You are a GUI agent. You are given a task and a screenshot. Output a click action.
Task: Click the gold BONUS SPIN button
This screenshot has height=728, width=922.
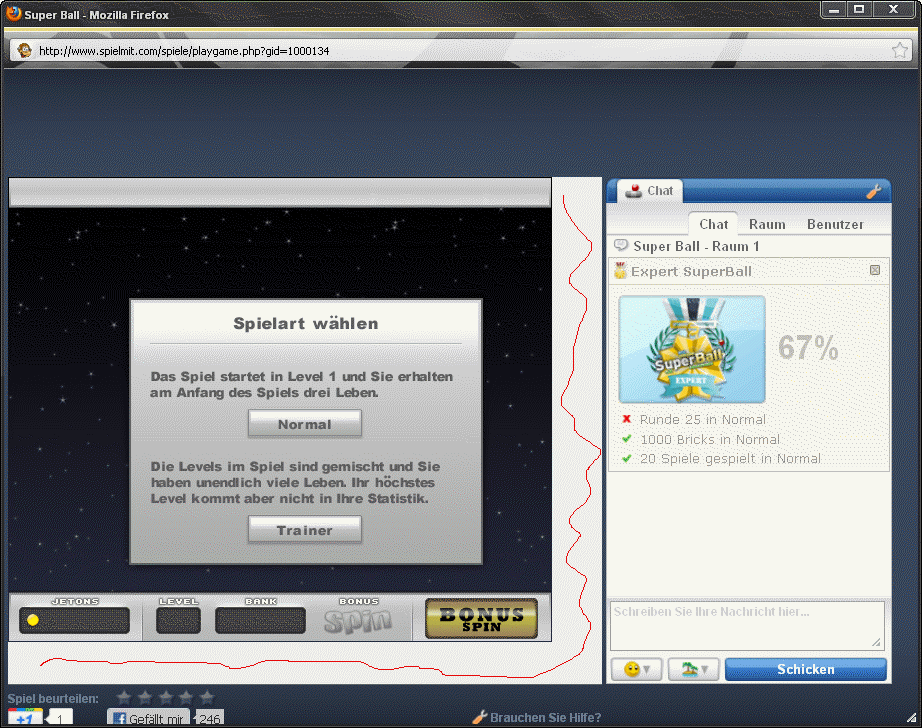pyautogui.click(x=481, y=619)
